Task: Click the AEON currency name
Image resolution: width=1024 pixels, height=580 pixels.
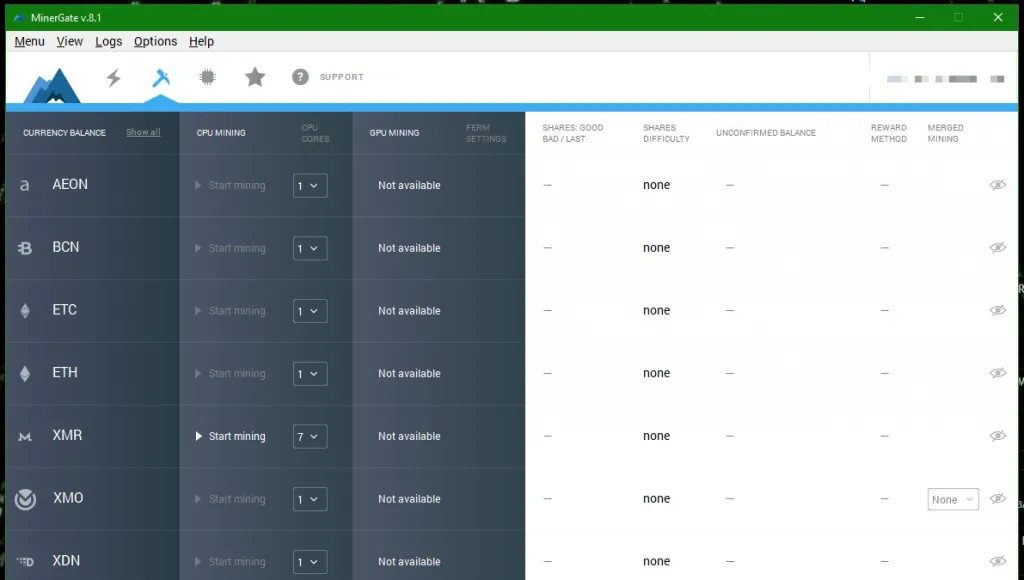Action: pyautogui.click(x=70, y=184)
